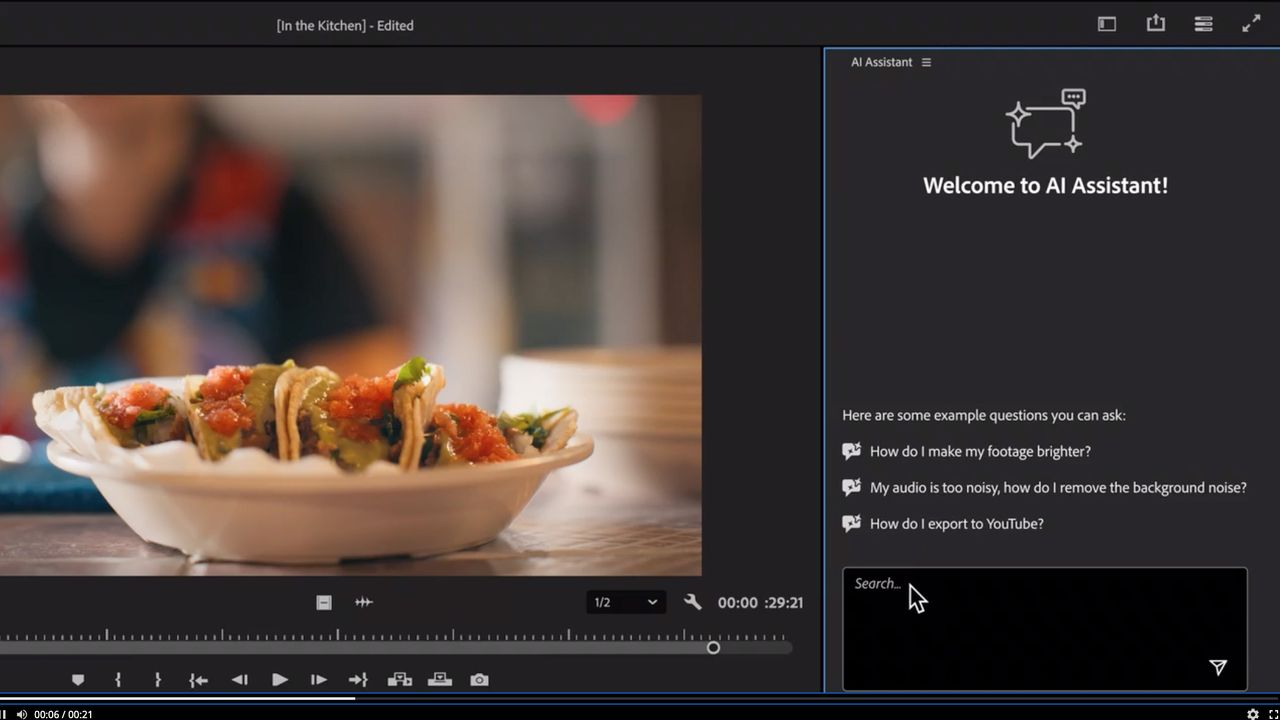Viewport: 1280px width, 720px height.
Task: Add Marker with the shield icon
Action: click(78, 680)
